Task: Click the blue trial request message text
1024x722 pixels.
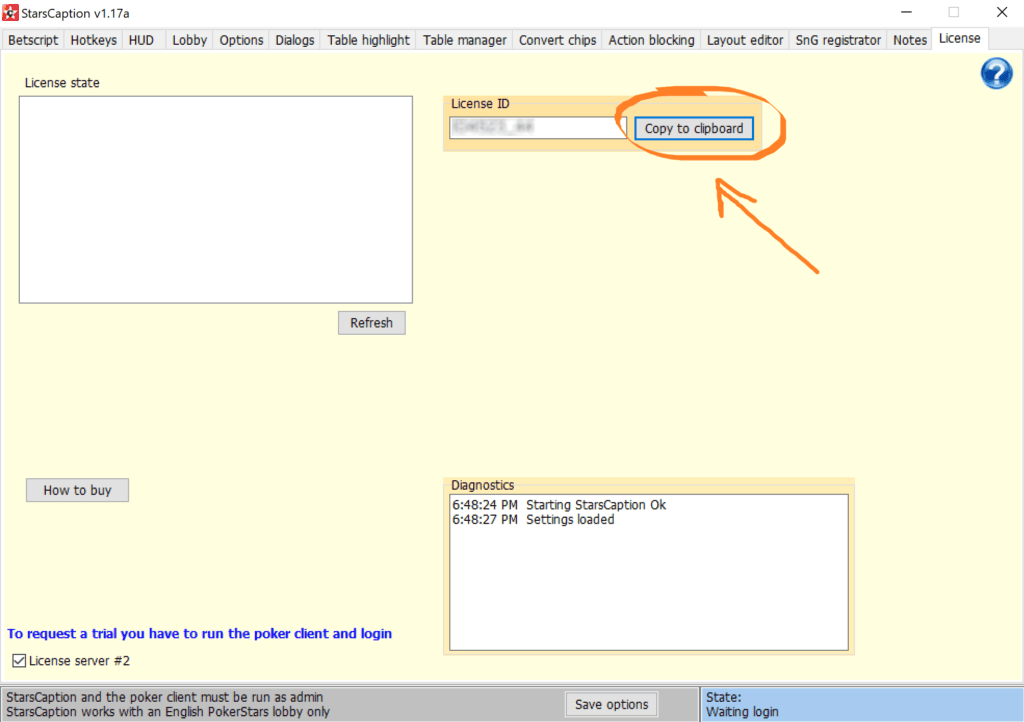Action: pos(199,633)
